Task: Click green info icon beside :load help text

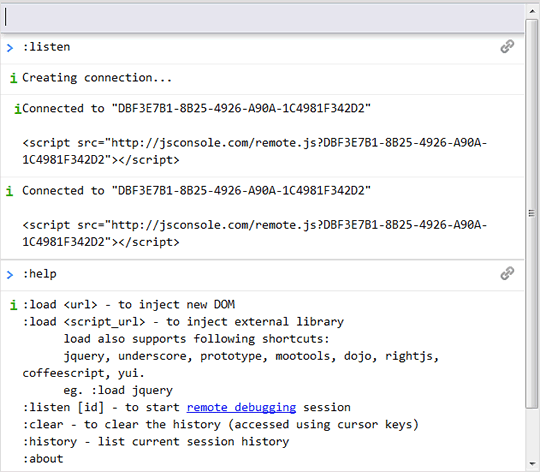Action: coord(13,305)
